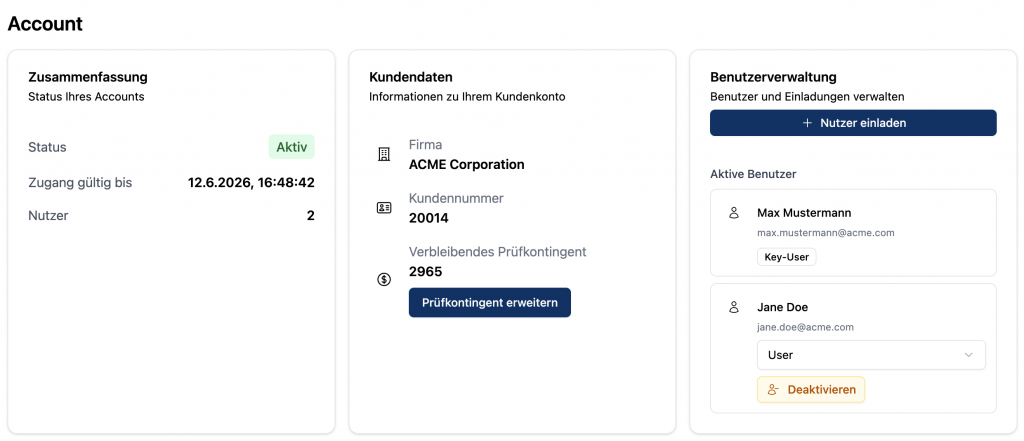Click the Key-User badge for Max Mustermann
The width and height of the screenshot is (1024, 441).
786,257
